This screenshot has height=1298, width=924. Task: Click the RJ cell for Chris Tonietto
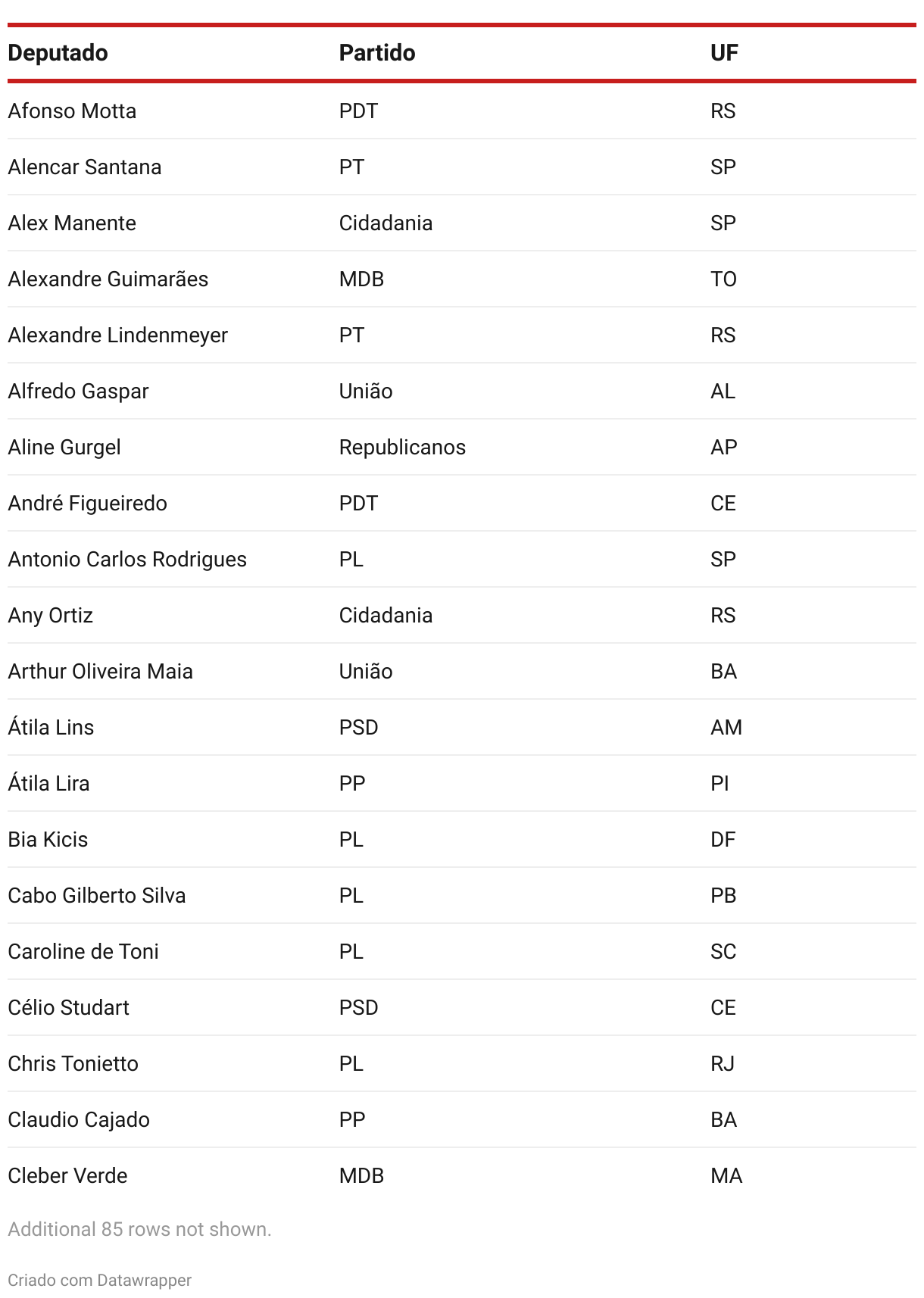pos(723,1063)
